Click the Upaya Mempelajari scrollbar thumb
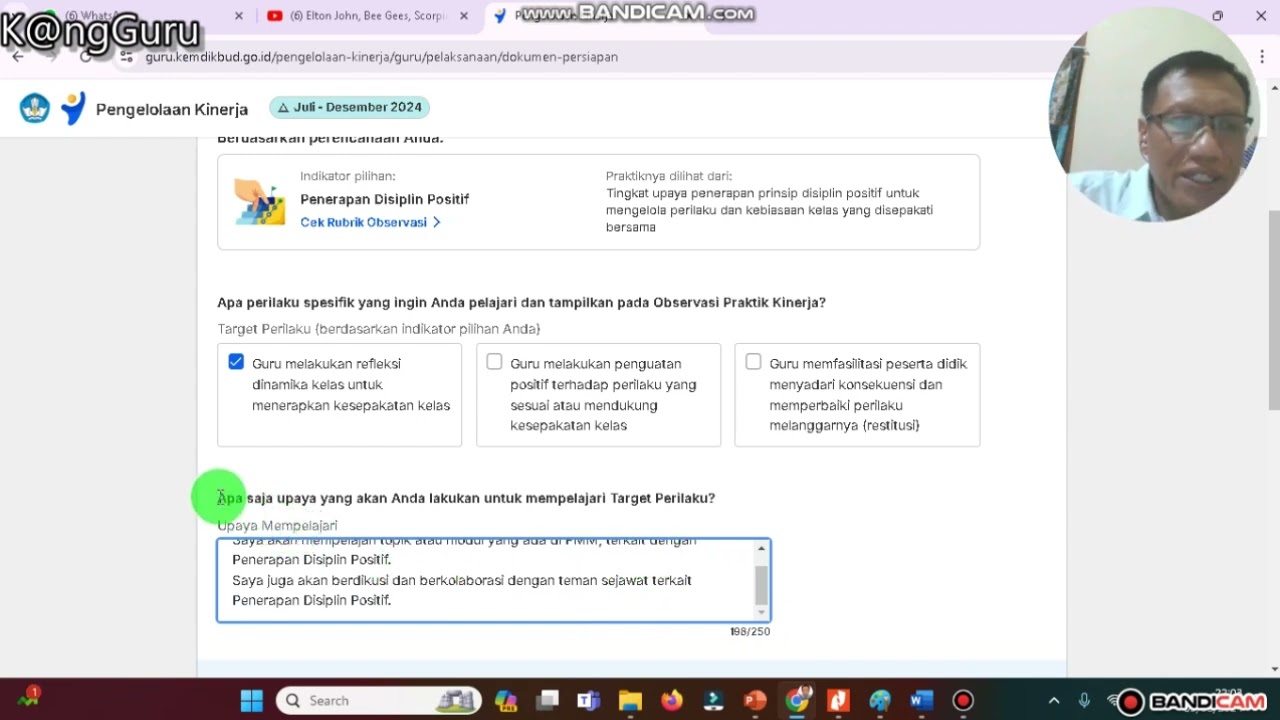The image size is (1280, 720). click(762, 584)
